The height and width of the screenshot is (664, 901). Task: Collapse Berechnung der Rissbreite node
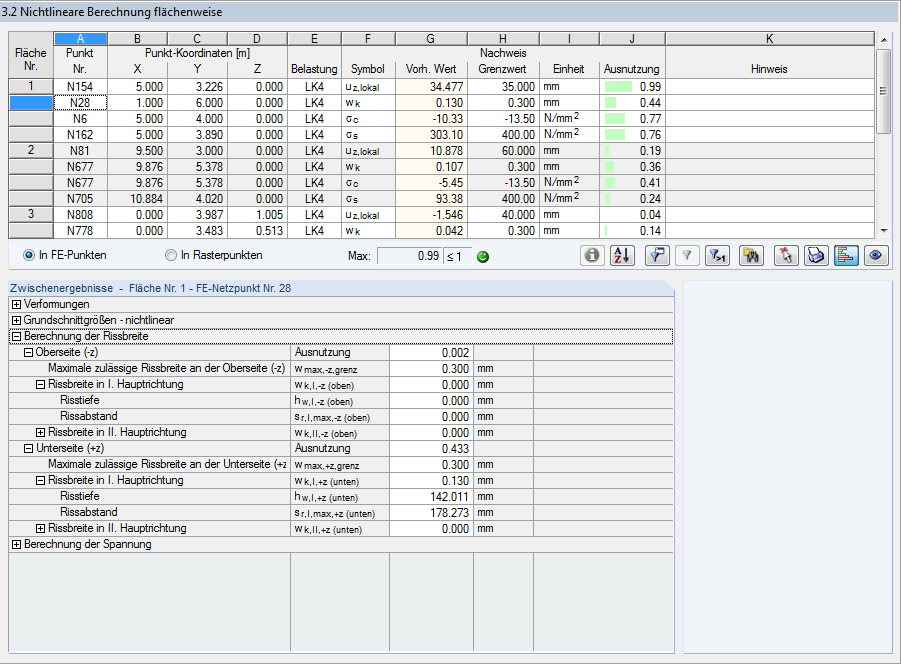click(x=17, y=337)
